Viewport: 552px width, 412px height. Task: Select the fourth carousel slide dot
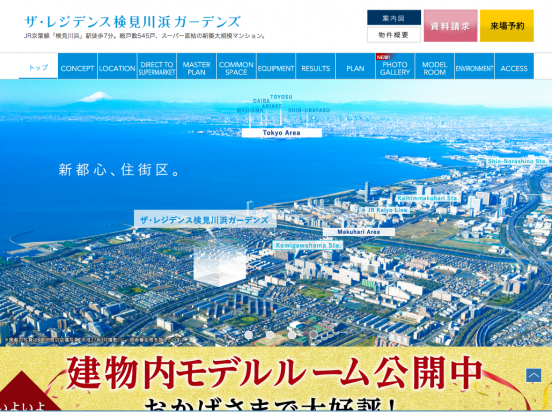313,335
